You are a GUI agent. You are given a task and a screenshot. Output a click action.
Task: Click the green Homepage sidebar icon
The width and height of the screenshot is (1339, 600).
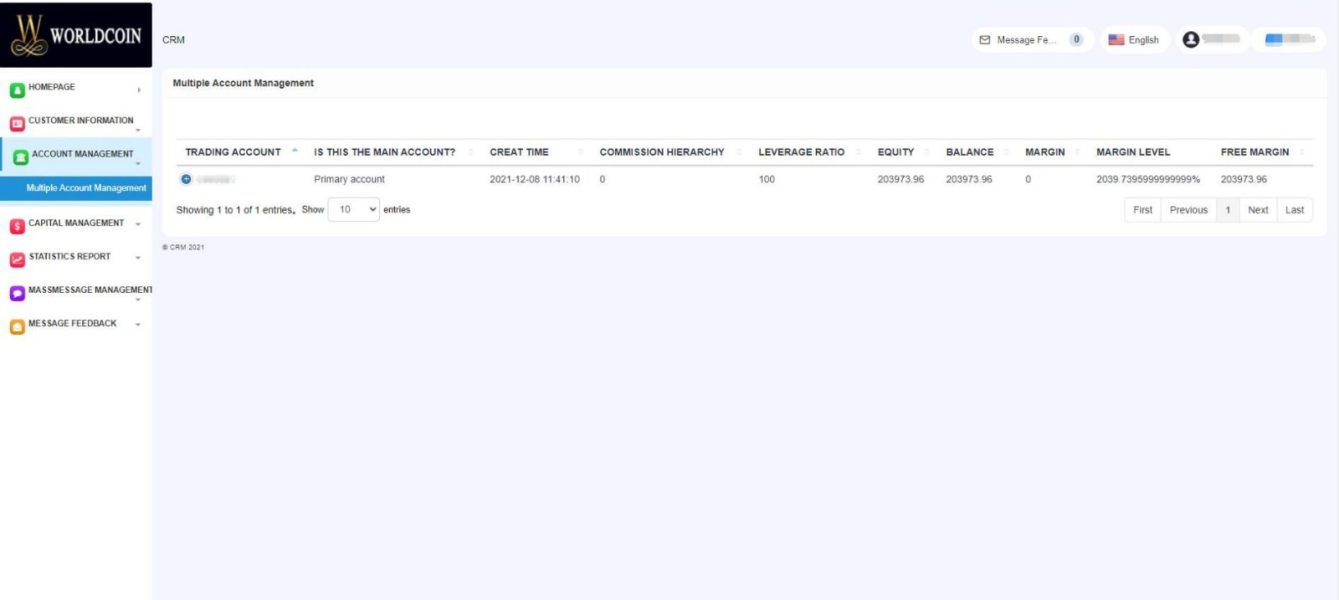(17, 90)
